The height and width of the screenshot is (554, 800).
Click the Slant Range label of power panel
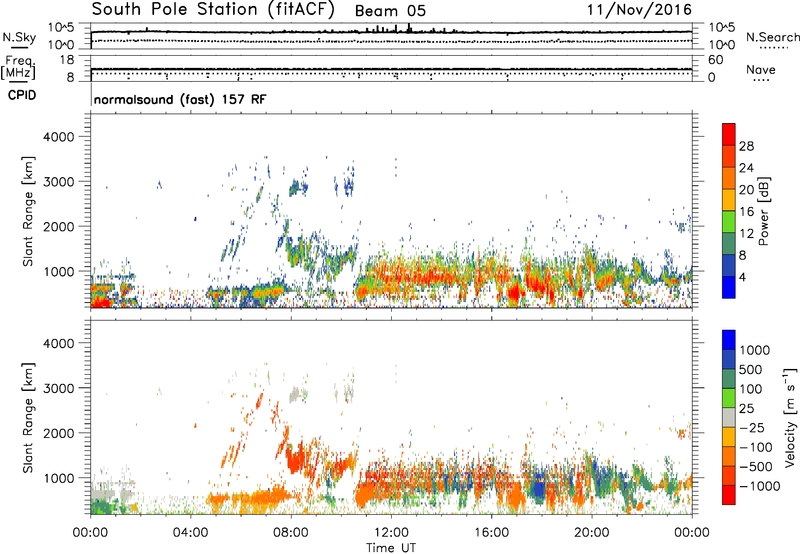(28, 211)
